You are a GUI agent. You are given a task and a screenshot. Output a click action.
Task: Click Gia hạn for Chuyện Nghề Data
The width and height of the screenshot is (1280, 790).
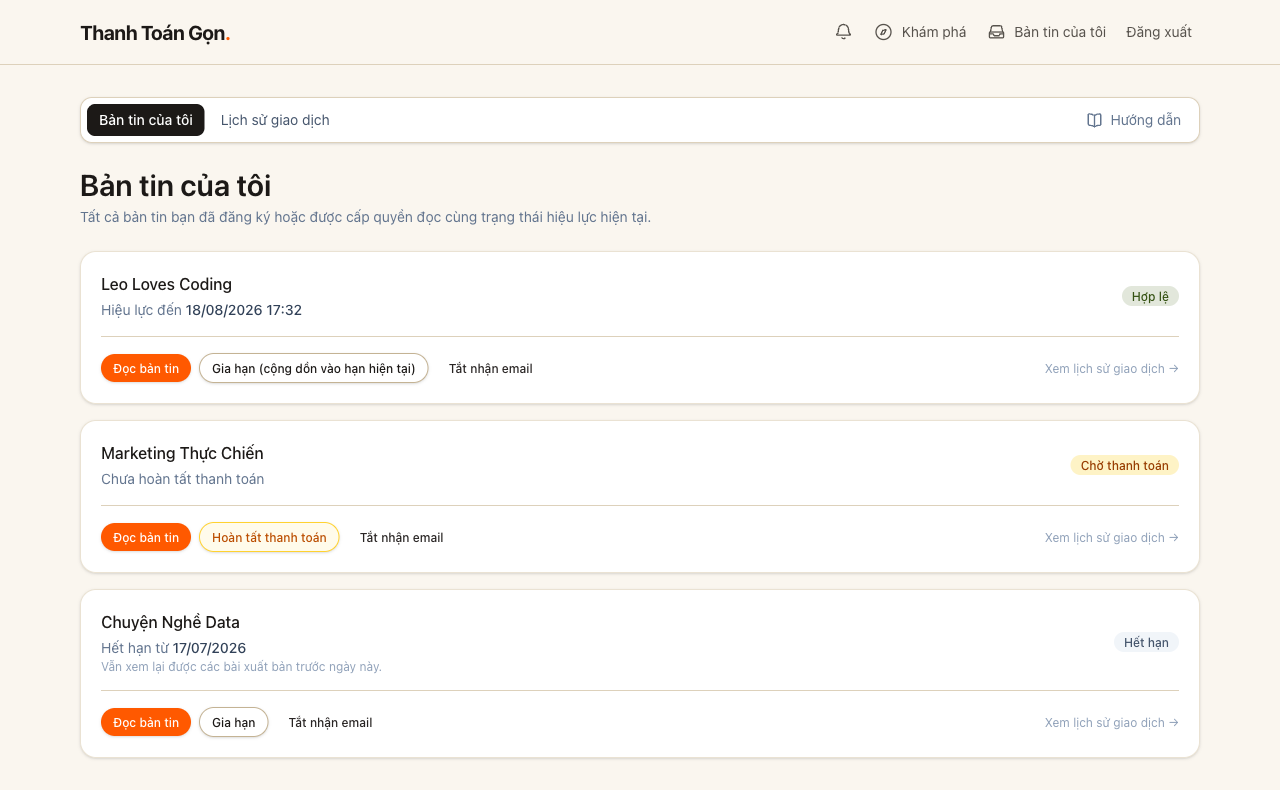[x=234, y=722]
